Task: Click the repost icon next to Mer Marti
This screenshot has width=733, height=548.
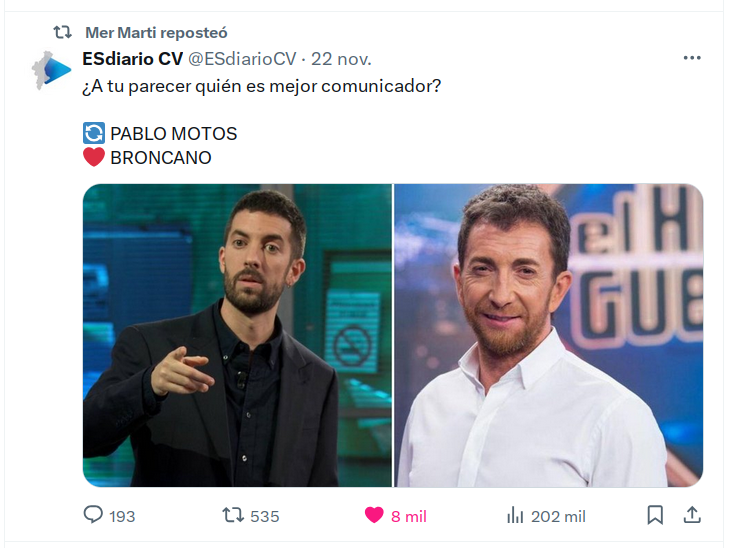Action: pos(62,32)
